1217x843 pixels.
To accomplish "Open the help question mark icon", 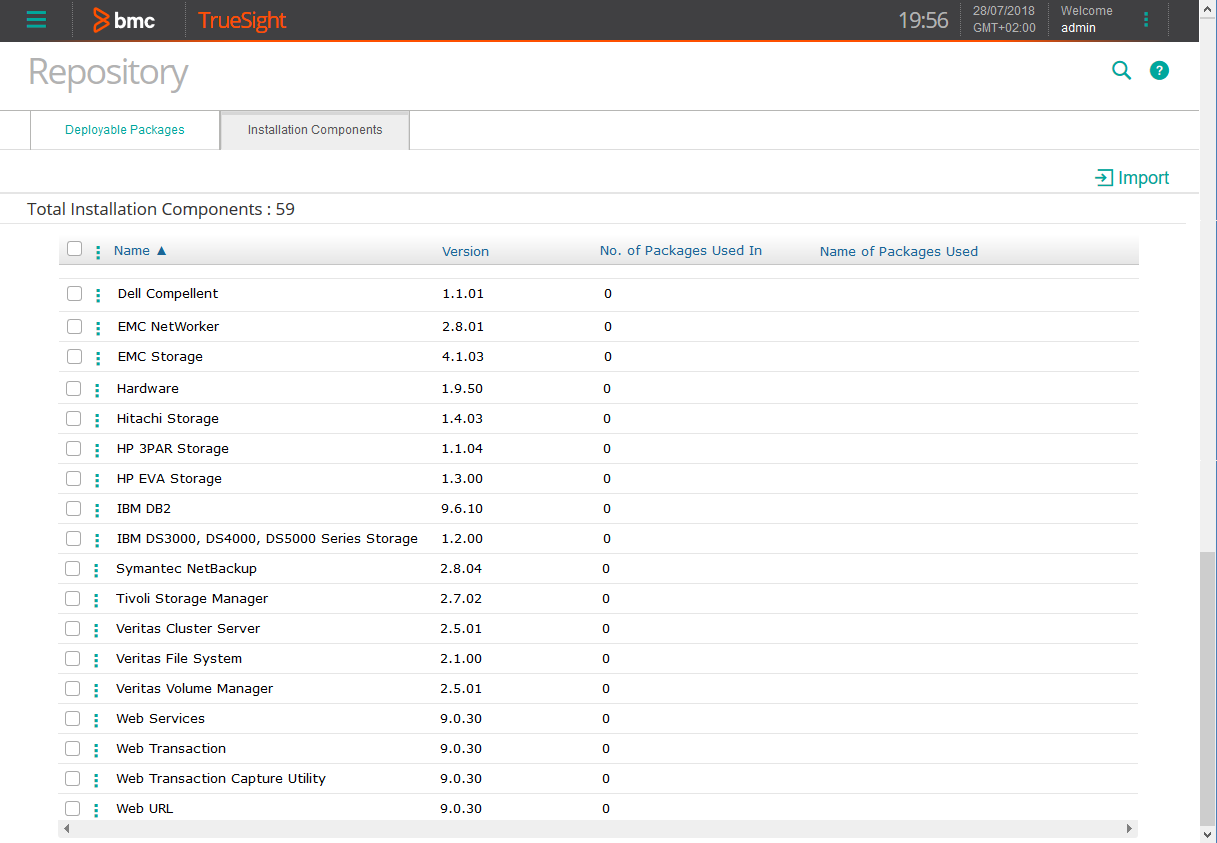I will [1159, 70].
